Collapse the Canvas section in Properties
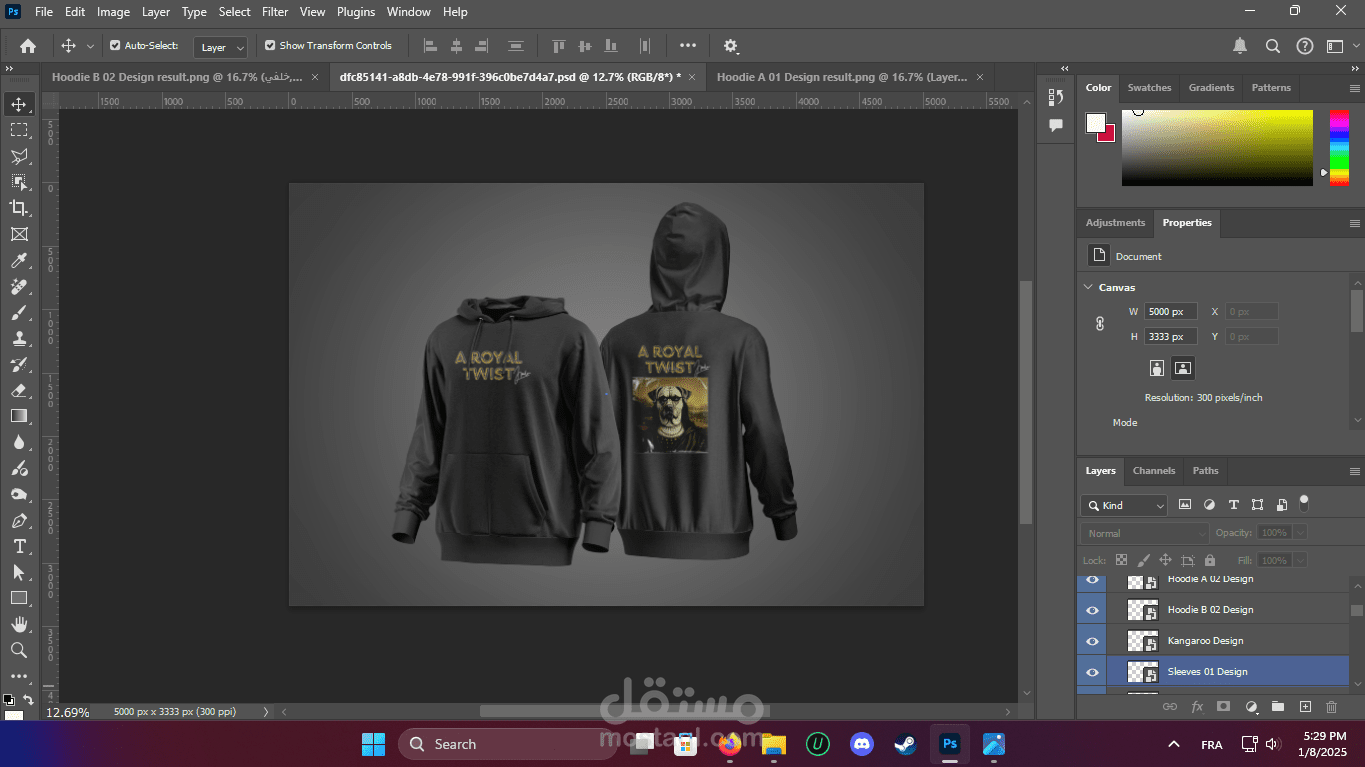This screenshot has height=767, width=1365. click(1089, 287)
